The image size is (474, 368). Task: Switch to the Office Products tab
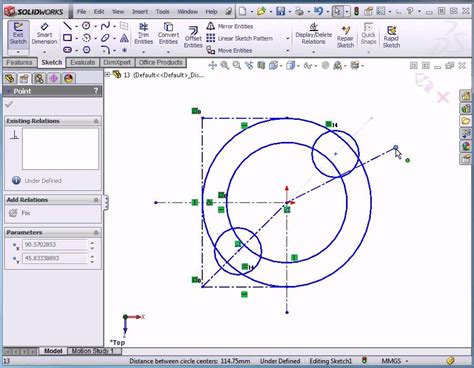click(x=160, y=62)
